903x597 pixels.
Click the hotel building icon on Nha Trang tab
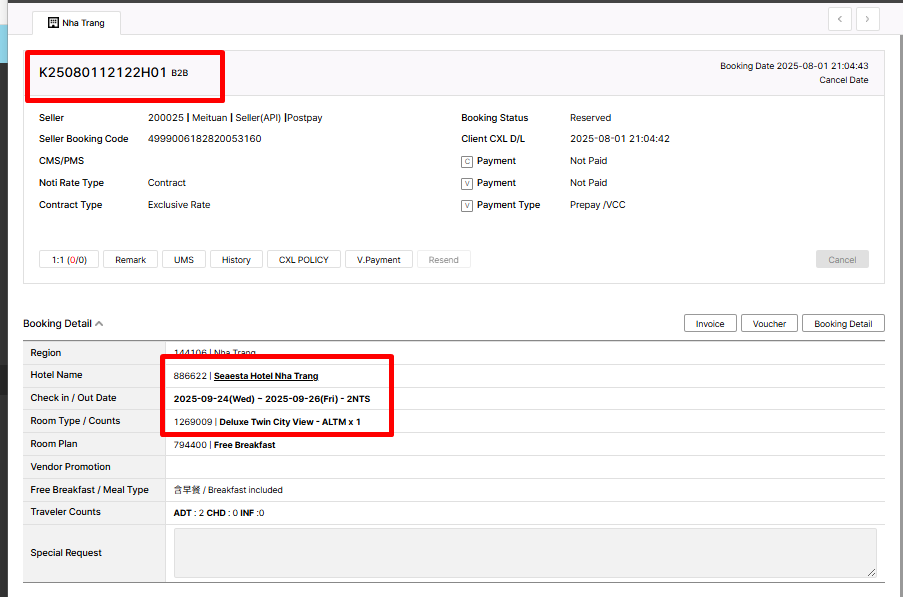click(53, 23)
